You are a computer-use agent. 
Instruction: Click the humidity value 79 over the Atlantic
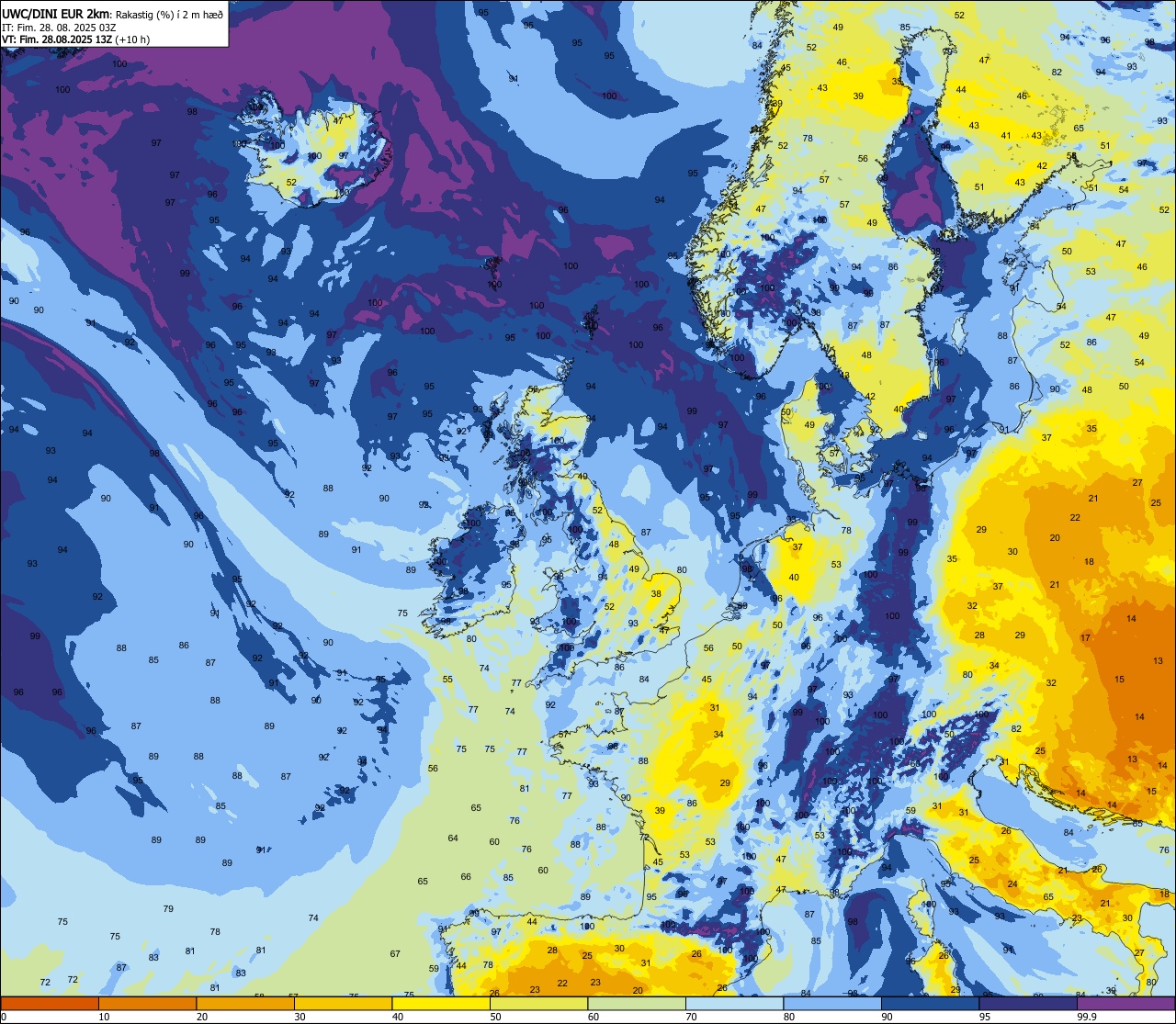pyautogui.click(x=168, y=908)
